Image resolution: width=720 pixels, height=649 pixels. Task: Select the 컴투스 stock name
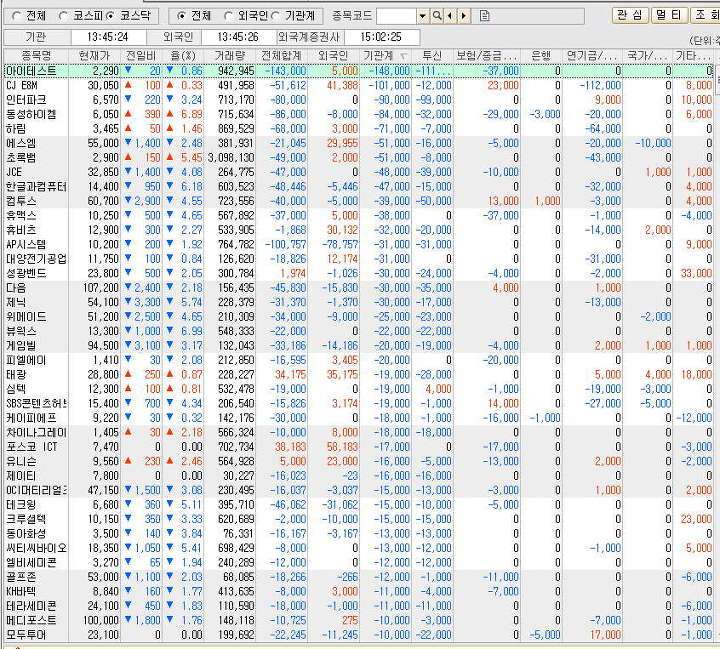pos(21,201)
